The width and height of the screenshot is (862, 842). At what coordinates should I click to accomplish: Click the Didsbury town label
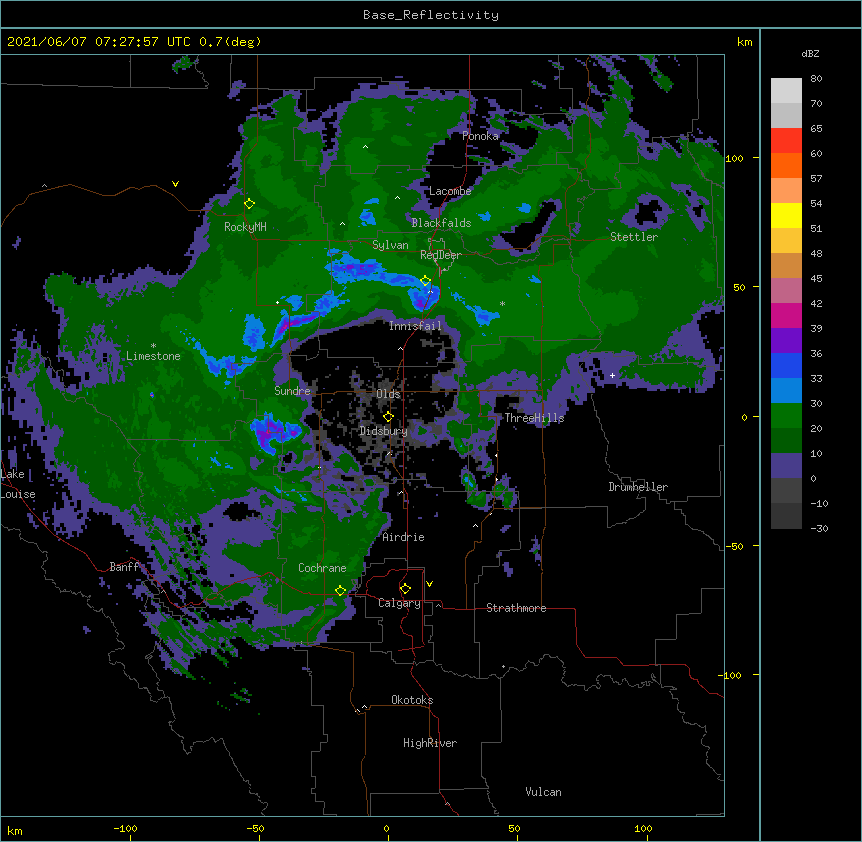click(x=383, y=431)
